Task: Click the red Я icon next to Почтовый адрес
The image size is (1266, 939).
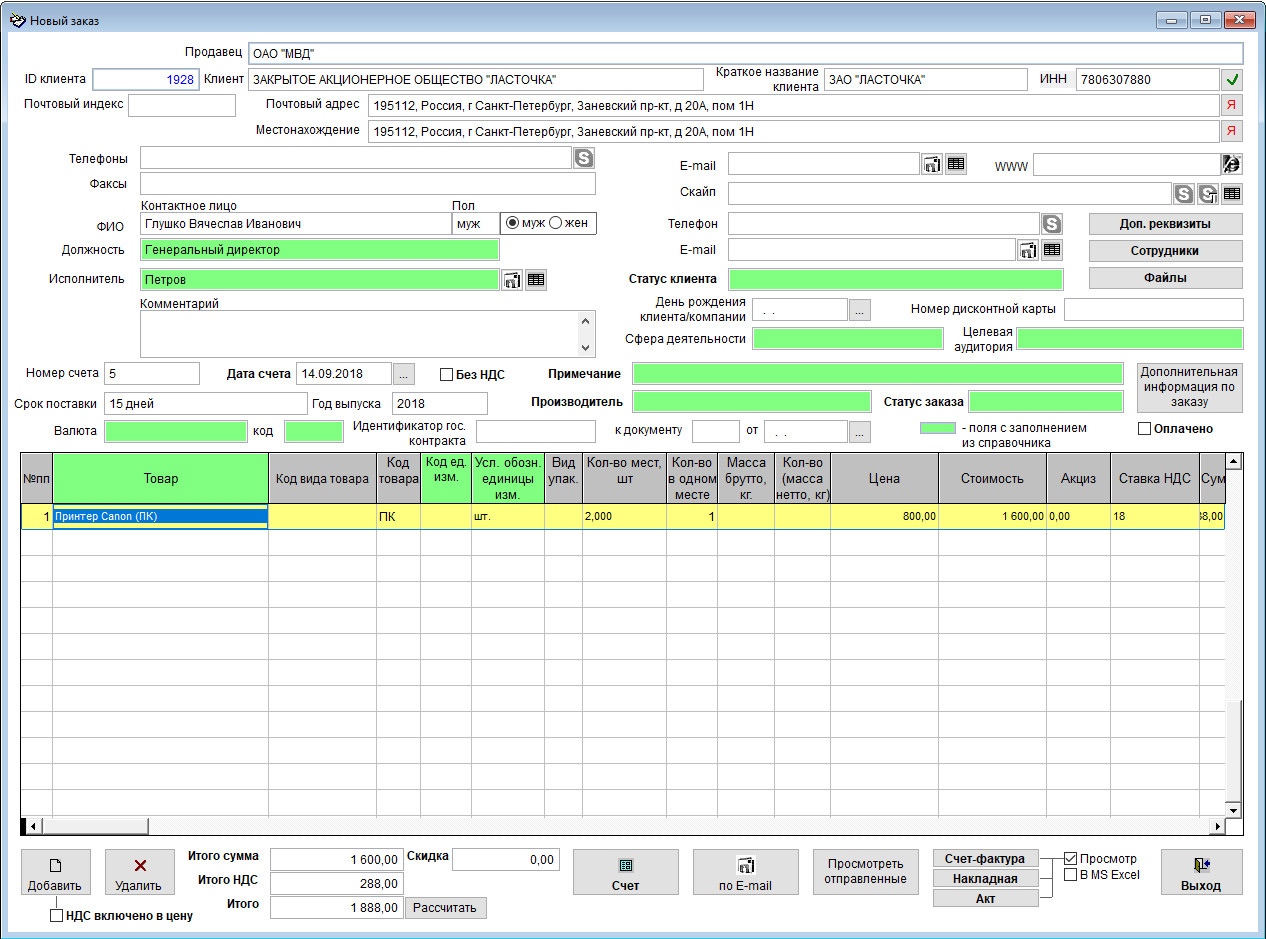Action: (1232, 105)
